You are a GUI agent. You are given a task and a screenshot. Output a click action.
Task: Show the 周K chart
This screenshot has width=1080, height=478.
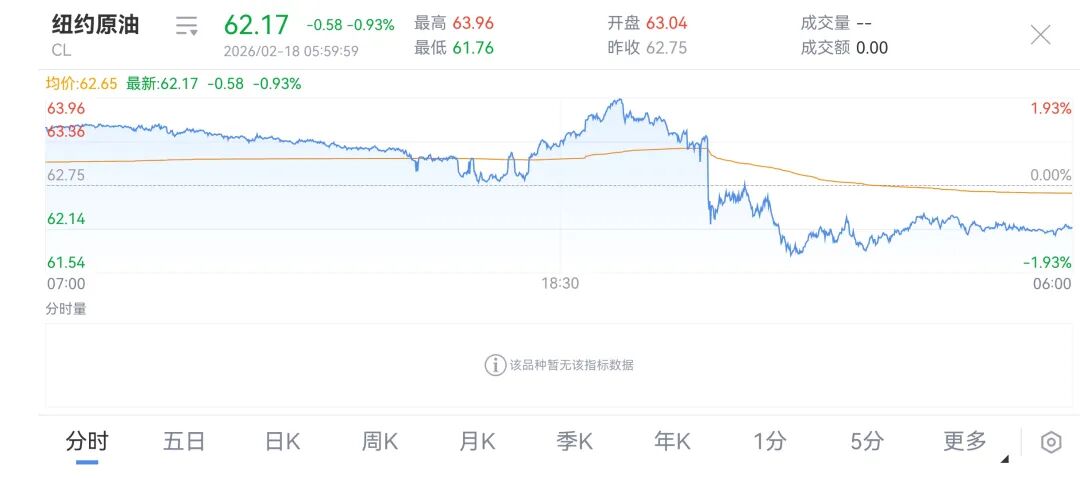pos(380,441)
